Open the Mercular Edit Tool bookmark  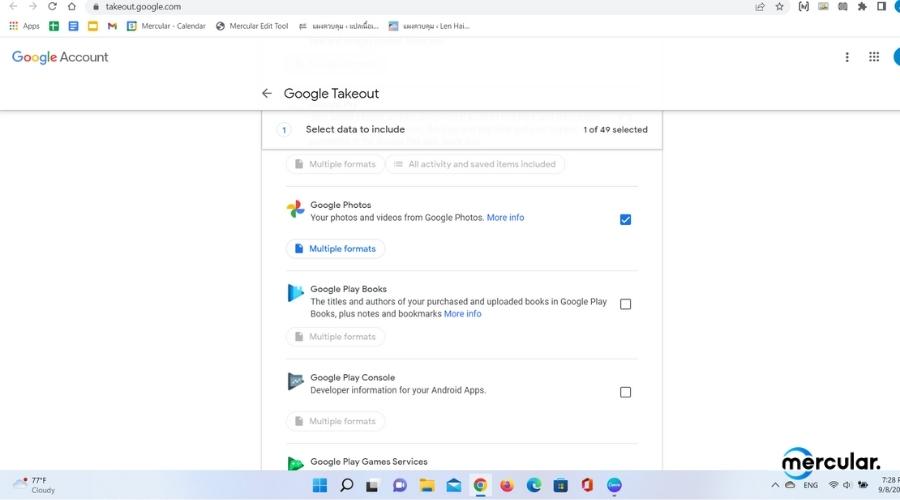coord(252,26)
